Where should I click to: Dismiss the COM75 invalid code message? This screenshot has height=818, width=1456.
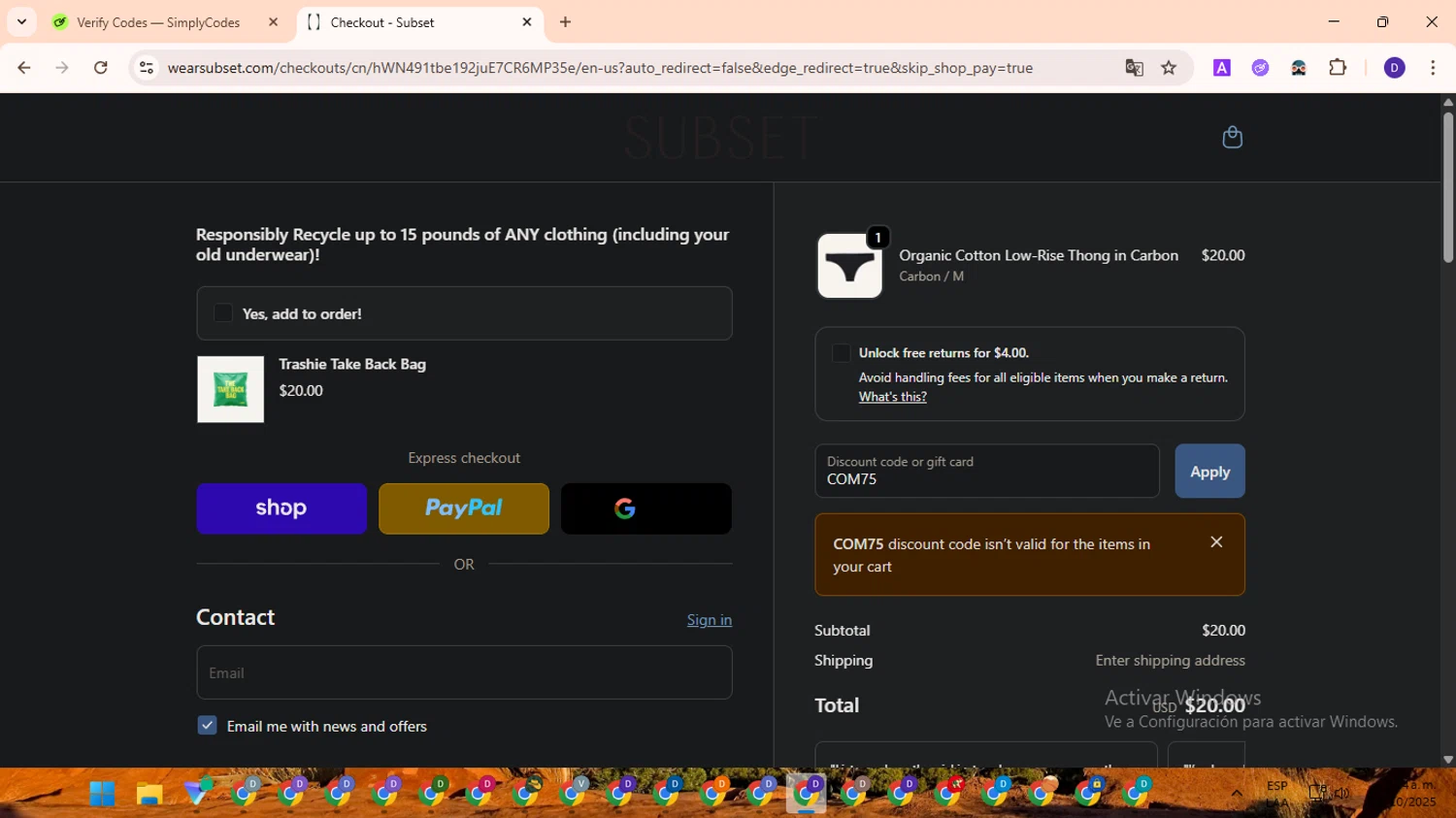pos(1216,542)
